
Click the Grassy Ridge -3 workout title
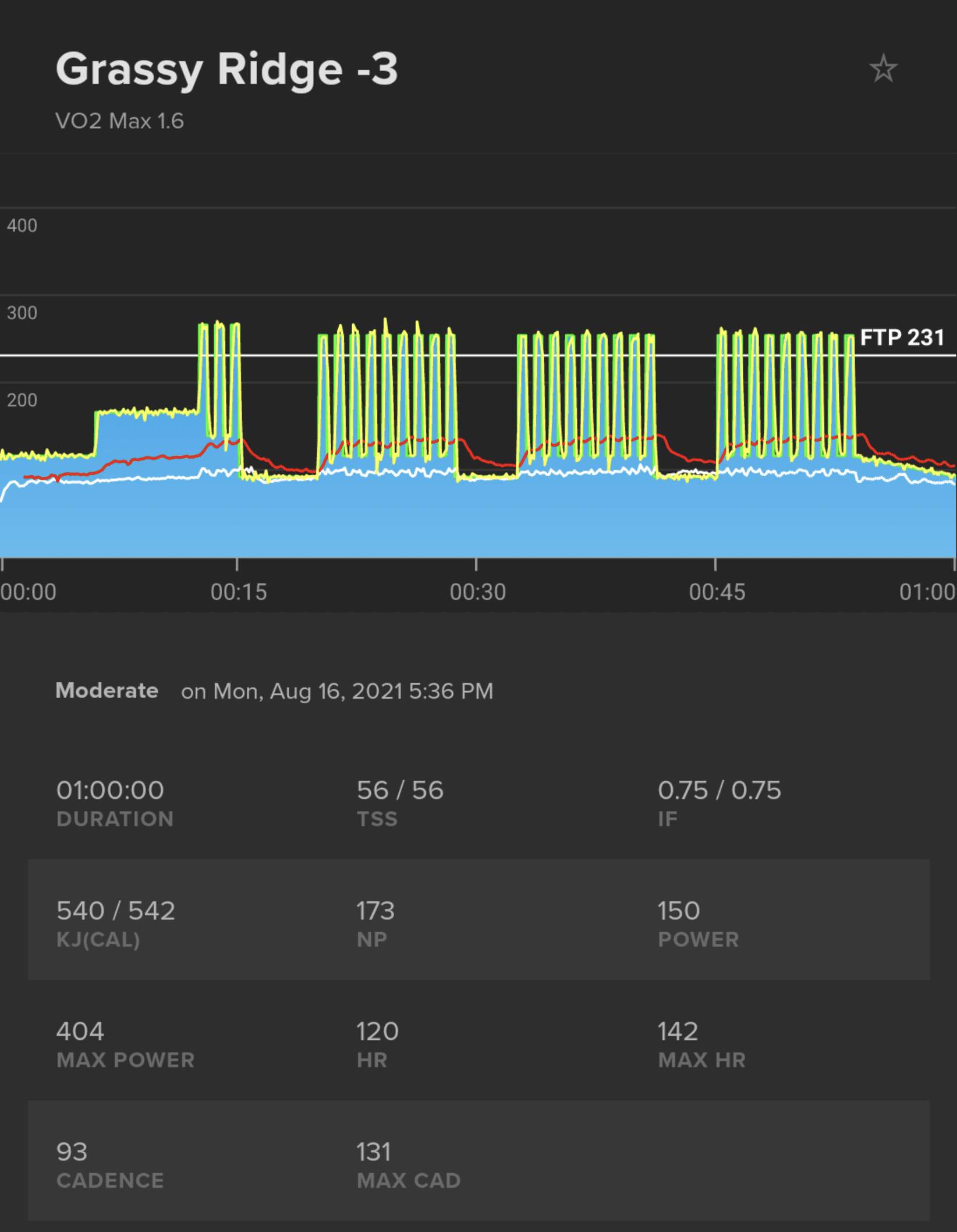pos(226,69)
